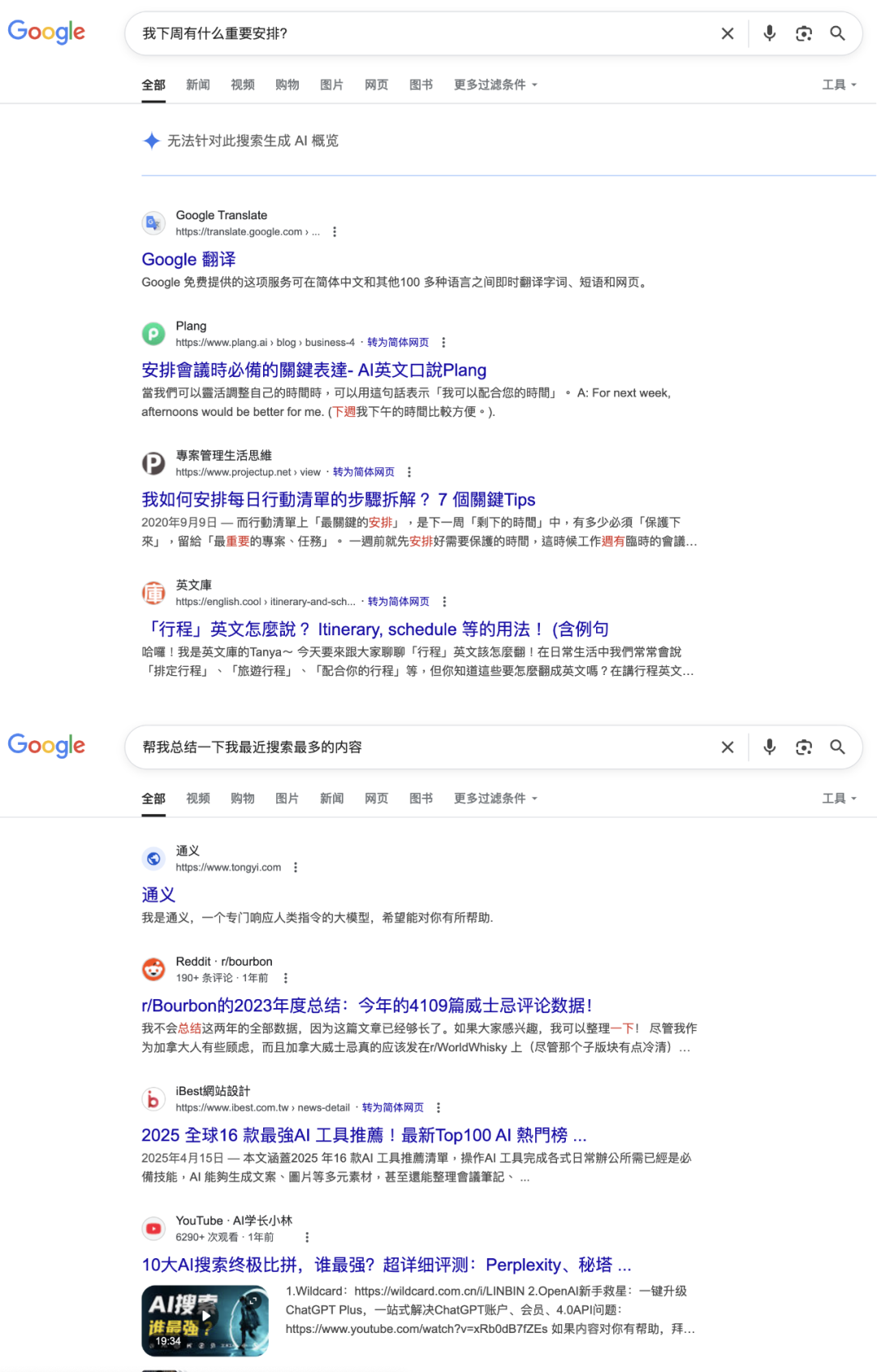Click the voice search microphone in top search bar
Screen dimensions: 877x1372
pos(769,33)
